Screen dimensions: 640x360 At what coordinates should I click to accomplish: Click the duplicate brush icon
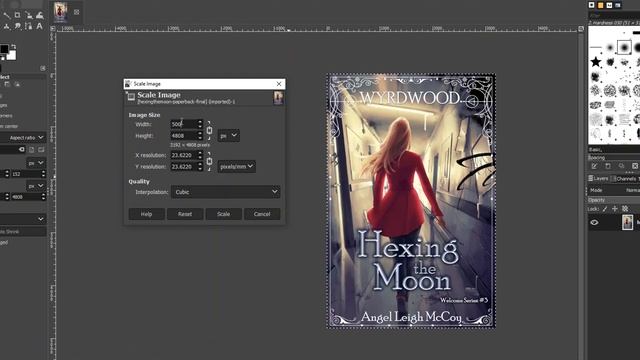[x=621, y=166]
